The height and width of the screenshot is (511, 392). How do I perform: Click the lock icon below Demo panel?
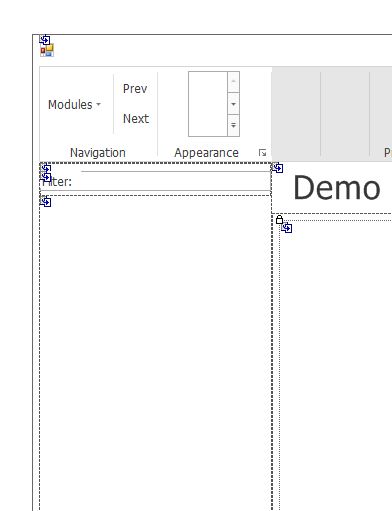279,220
